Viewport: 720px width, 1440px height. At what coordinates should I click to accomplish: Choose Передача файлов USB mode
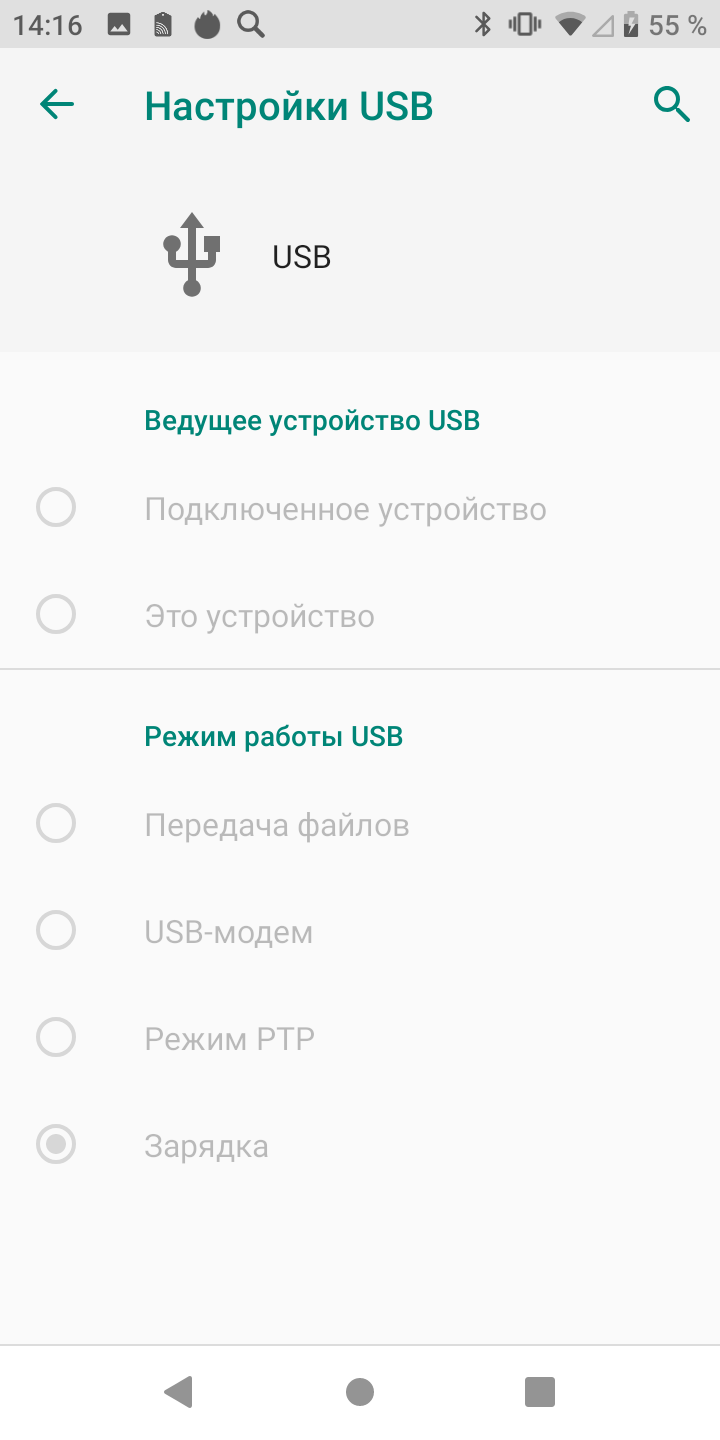(x=56, y=825)
